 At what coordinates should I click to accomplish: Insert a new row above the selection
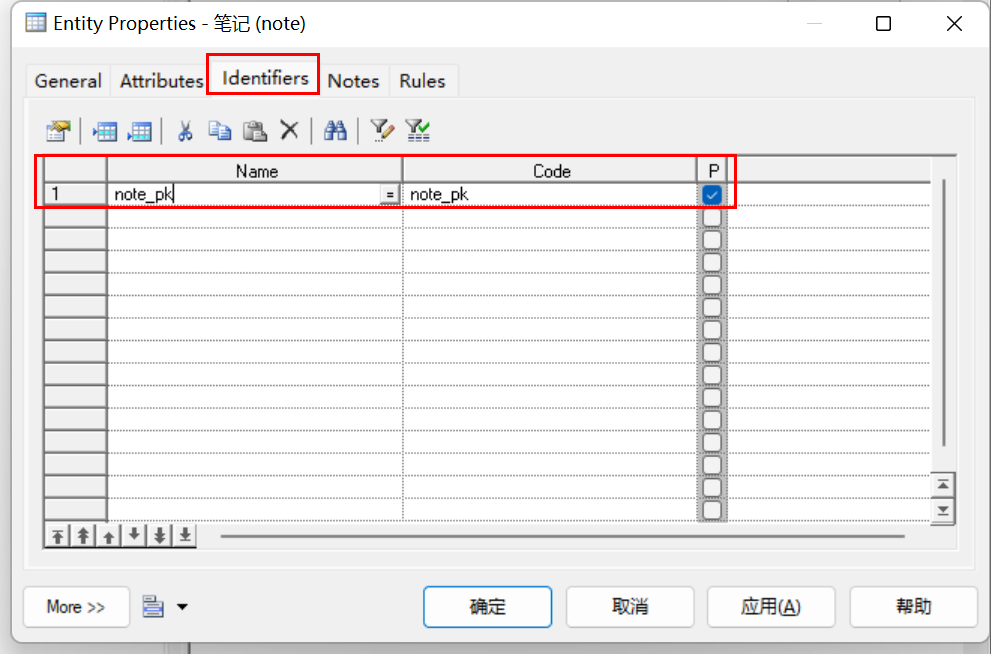tap(105, 130)
